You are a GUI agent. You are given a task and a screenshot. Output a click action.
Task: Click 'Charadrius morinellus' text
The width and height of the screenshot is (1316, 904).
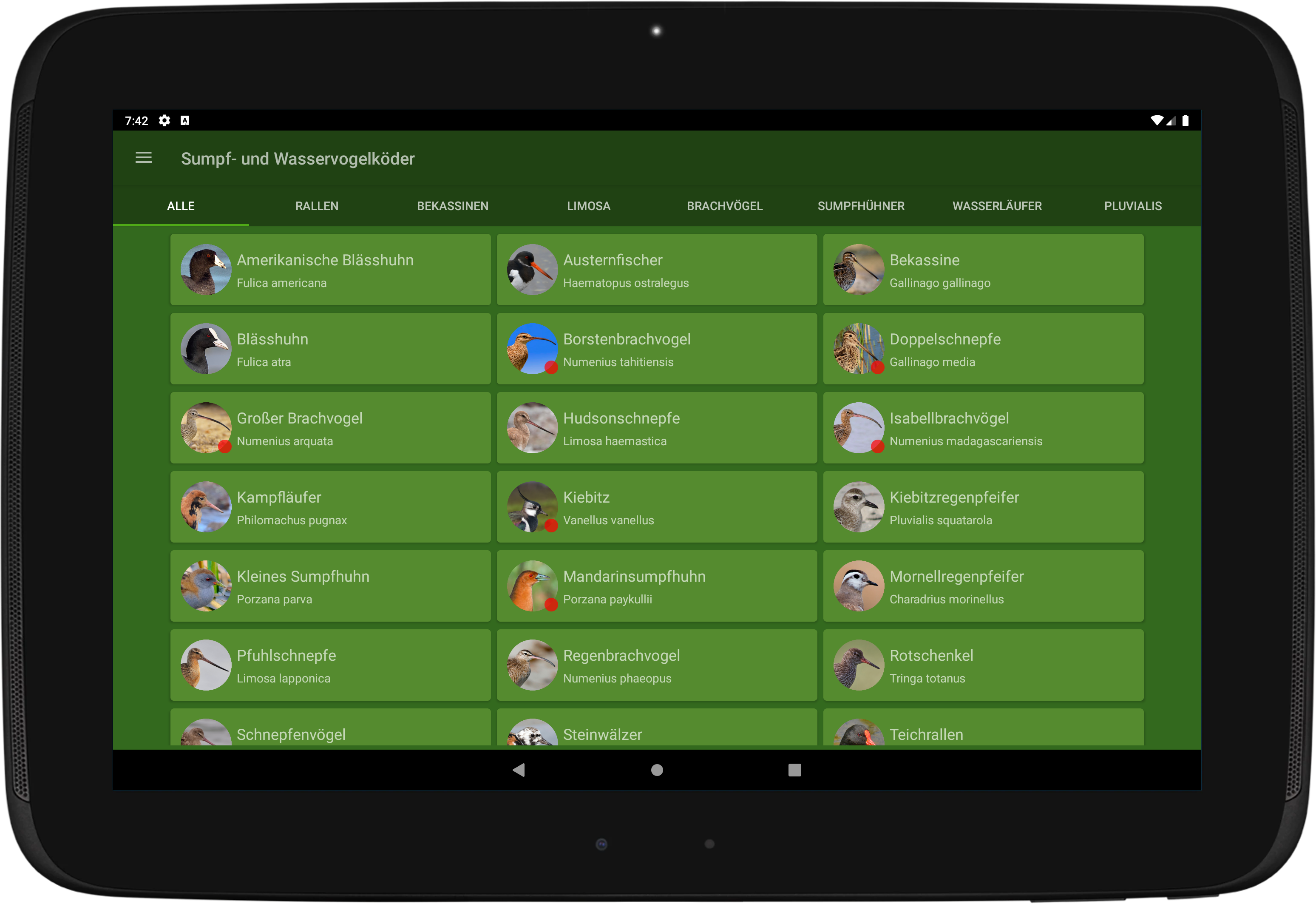point(947,599)
